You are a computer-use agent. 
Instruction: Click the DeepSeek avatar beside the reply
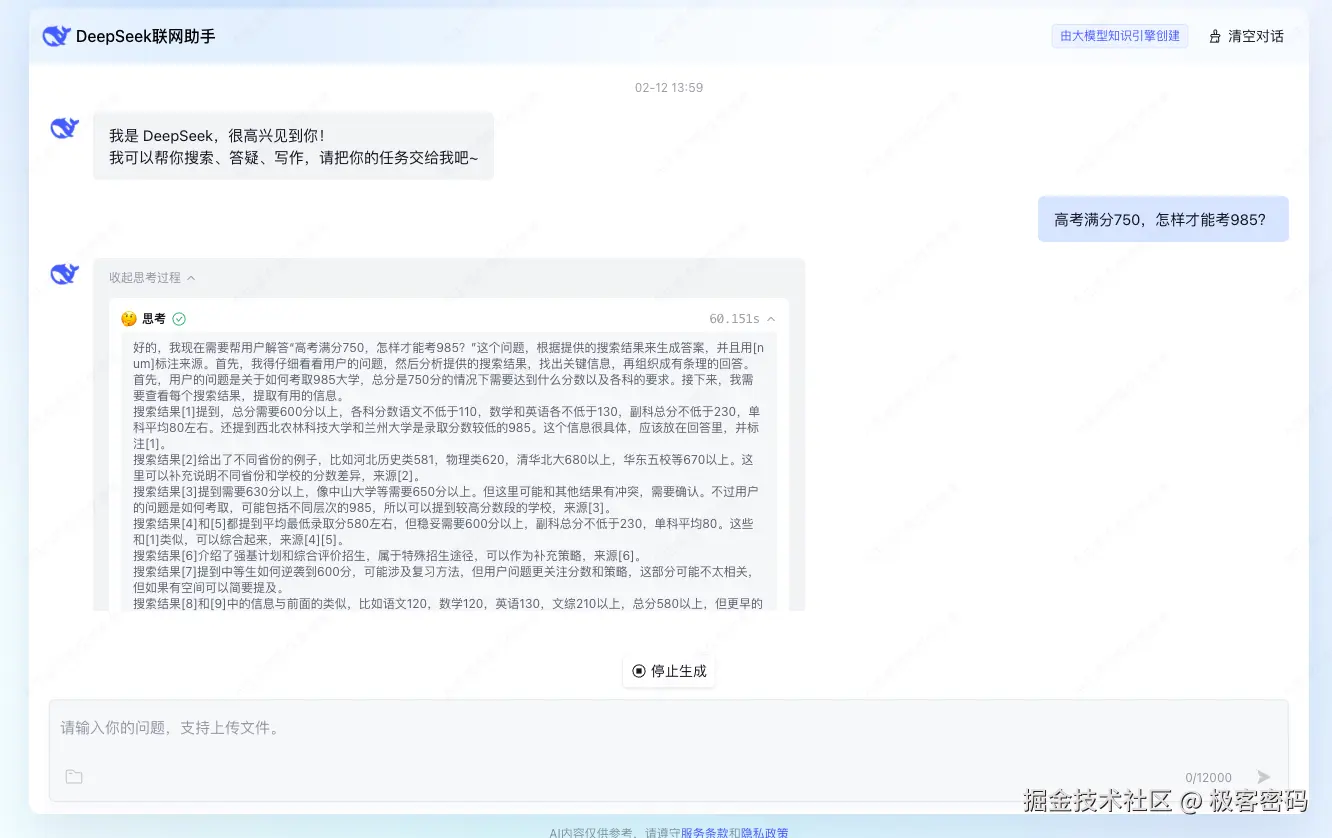coord(63,273)
